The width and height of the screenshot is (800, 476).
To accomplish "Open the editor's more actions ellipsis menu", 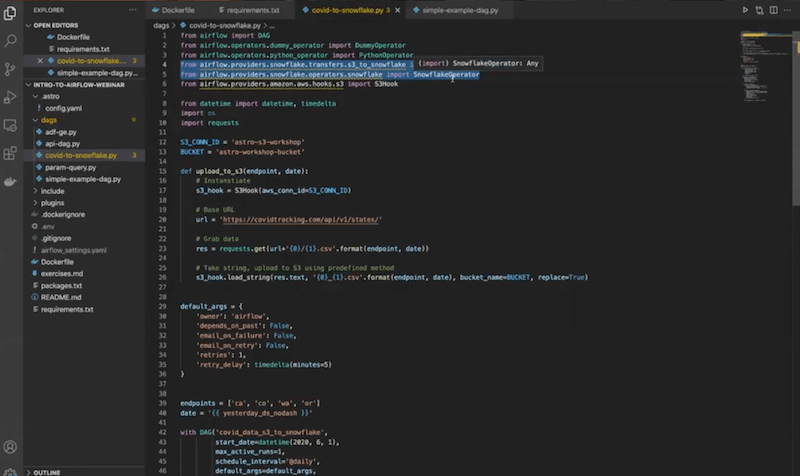I will (787, 10).
